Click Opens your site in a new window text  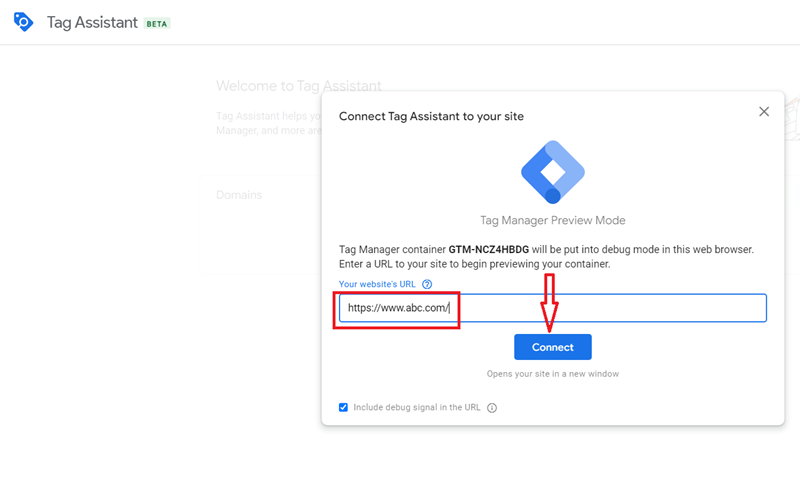tap(553, 374)
